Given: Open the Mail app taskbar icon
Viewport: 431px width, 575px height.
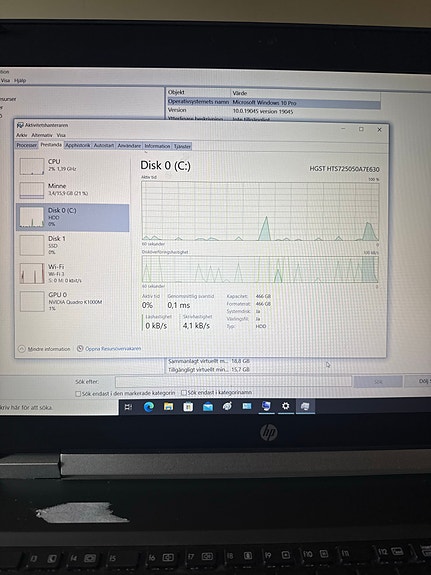Looking at the screenshot, I should point(208,407).
